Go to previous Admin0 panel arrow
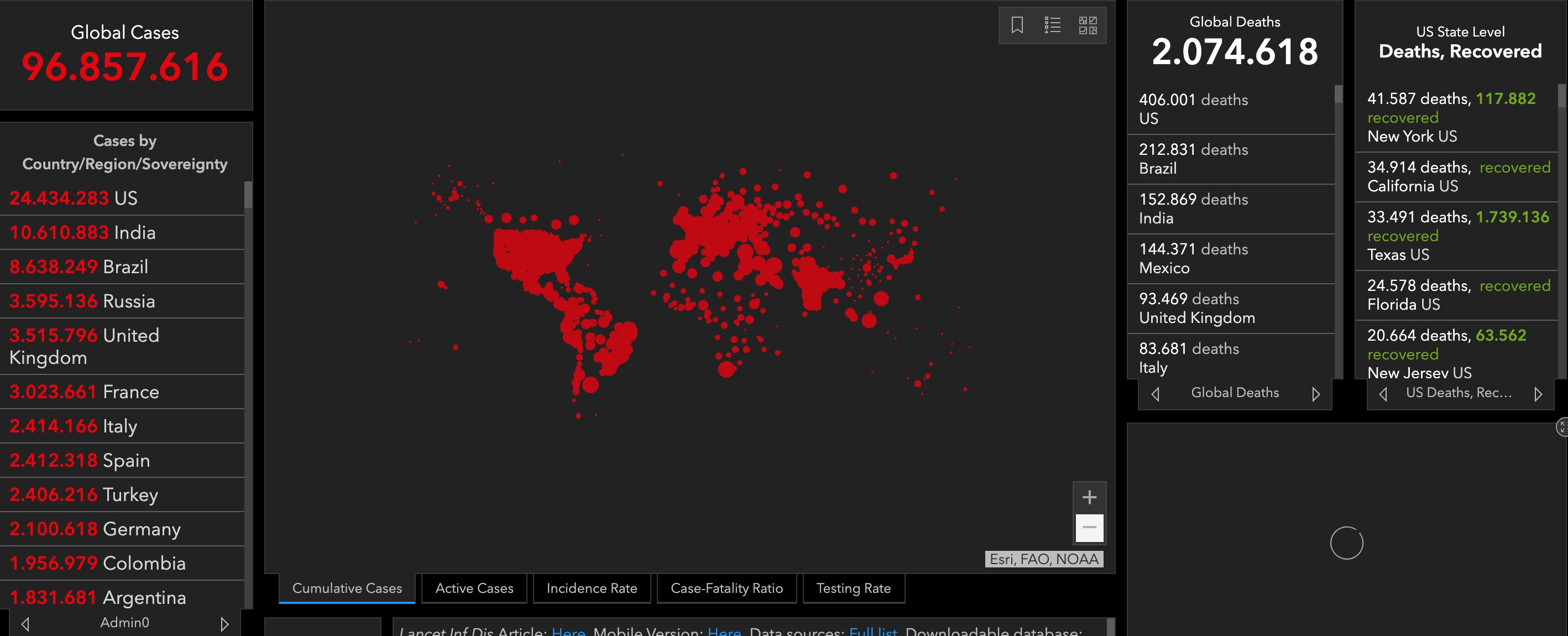1568x636 pixels. [x=25, y=623]
